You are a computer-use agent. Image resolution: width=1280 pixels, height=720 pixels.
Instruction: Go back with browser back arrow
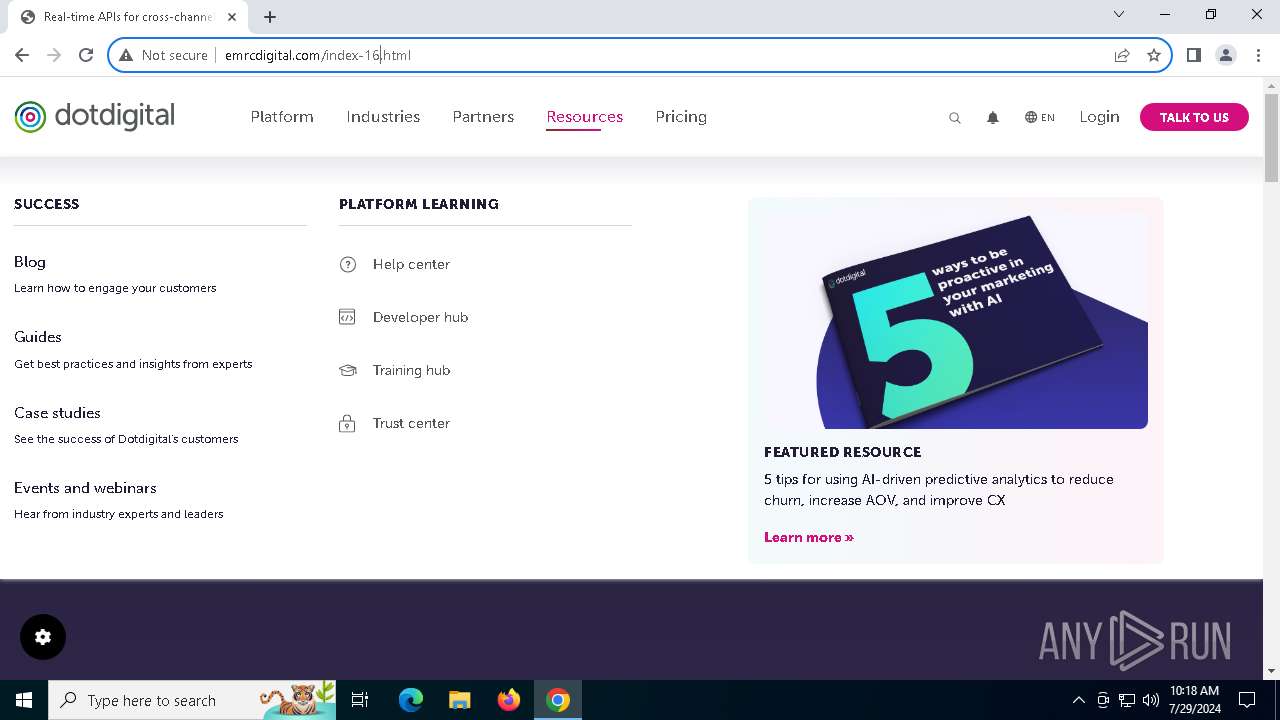pos(22,55)
